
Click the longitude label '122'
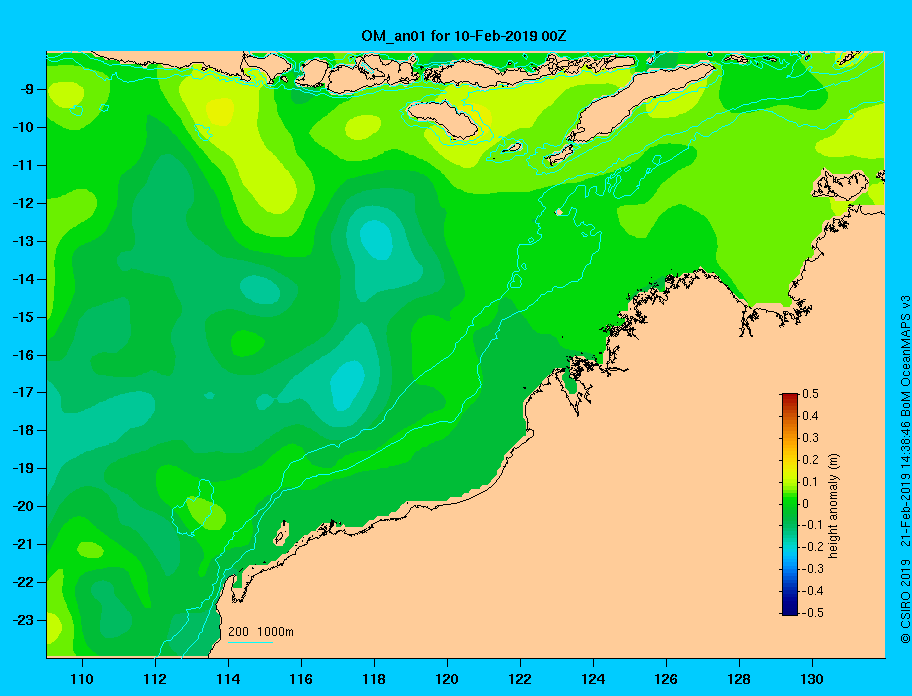coord(520,679)
